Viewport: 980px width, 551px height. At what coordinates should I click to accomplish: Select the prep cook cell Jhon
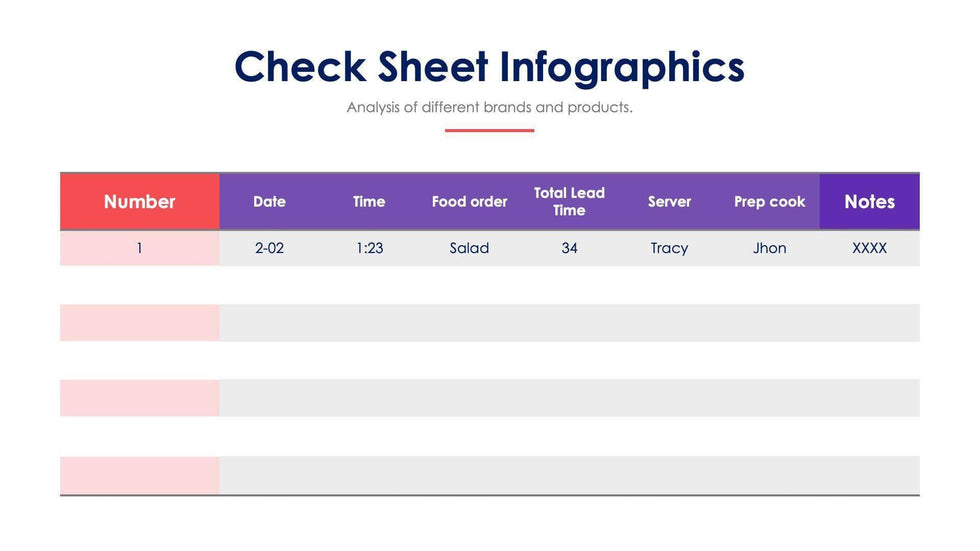[769, 248]
